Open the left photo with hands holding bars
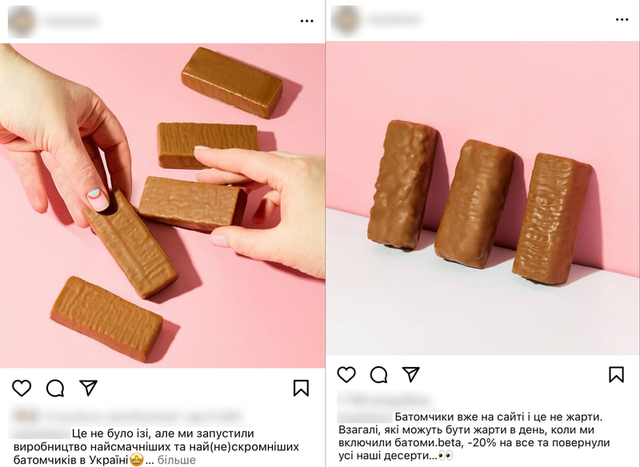This screenshot has width=640, height=467. point(162,206)
